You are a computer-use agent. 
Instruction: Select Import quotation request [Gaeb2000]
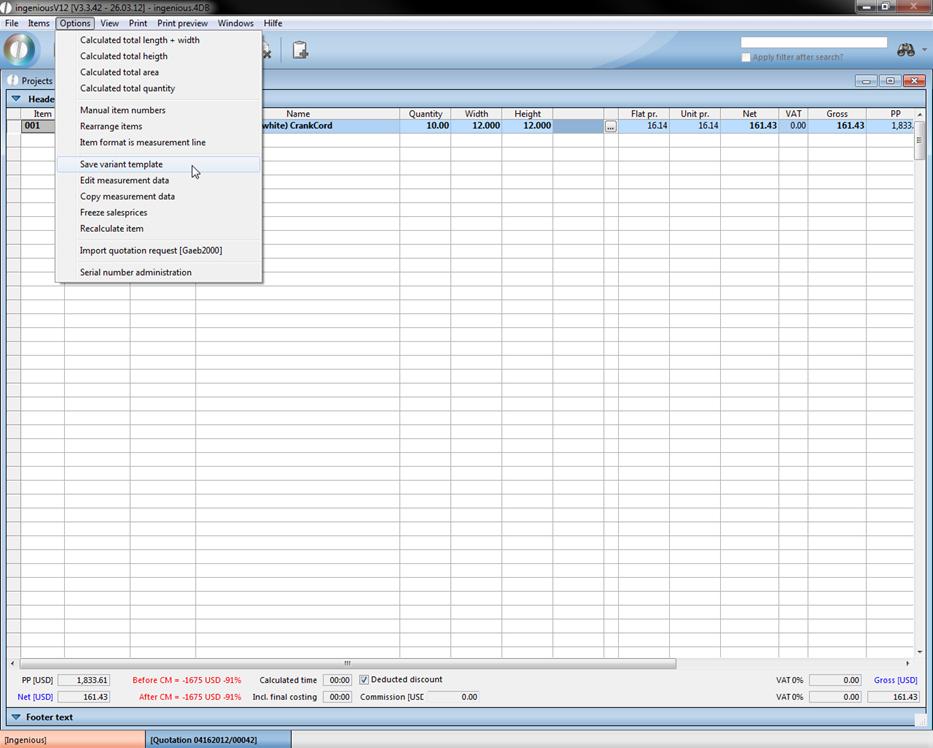[x=150, y=250]
